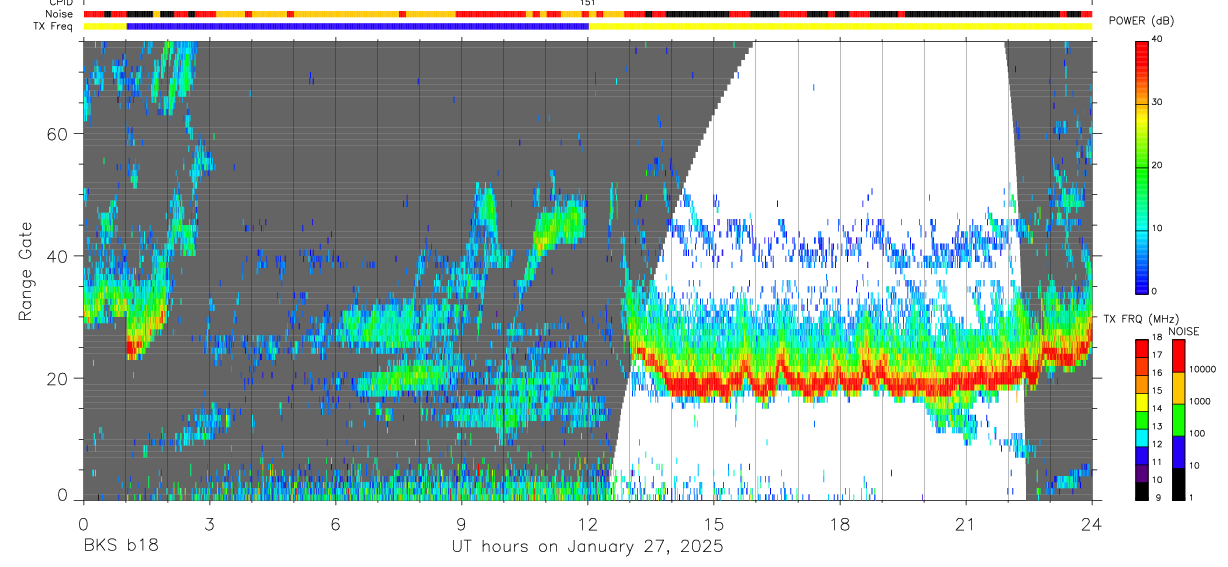Click the '9' tick on the UT hours axis
The height and width of the screenshot is (567, 1228).
coord(461,524)
